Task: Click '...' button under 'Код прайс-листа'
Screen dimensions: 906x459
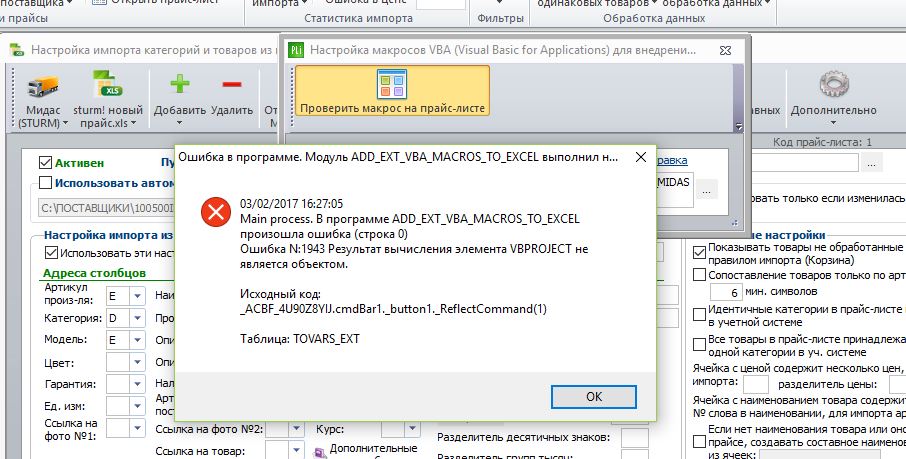Action: coord(871,162)
